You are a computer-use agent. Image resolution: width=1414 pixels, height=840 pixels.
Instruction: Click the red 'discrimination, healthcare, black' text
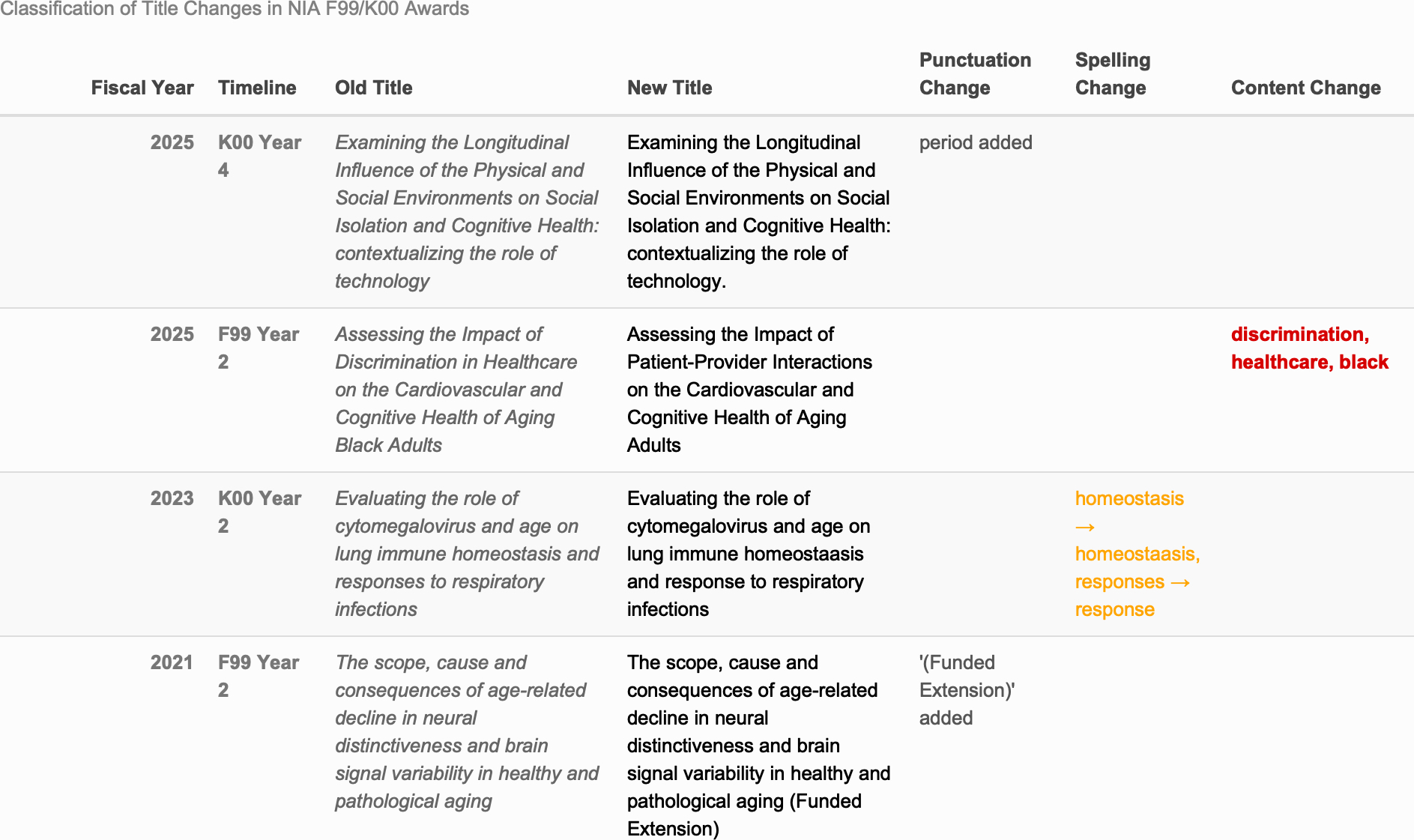[1309, 348]
